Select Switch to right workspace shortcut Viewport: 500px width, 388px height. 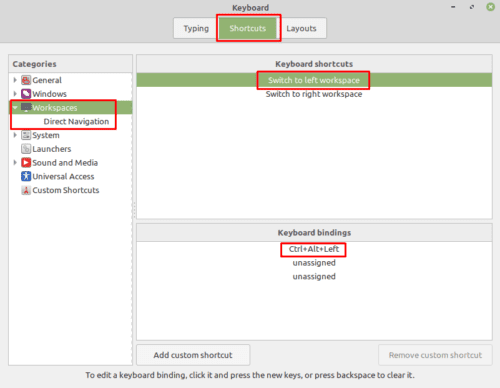click(314, 94)
